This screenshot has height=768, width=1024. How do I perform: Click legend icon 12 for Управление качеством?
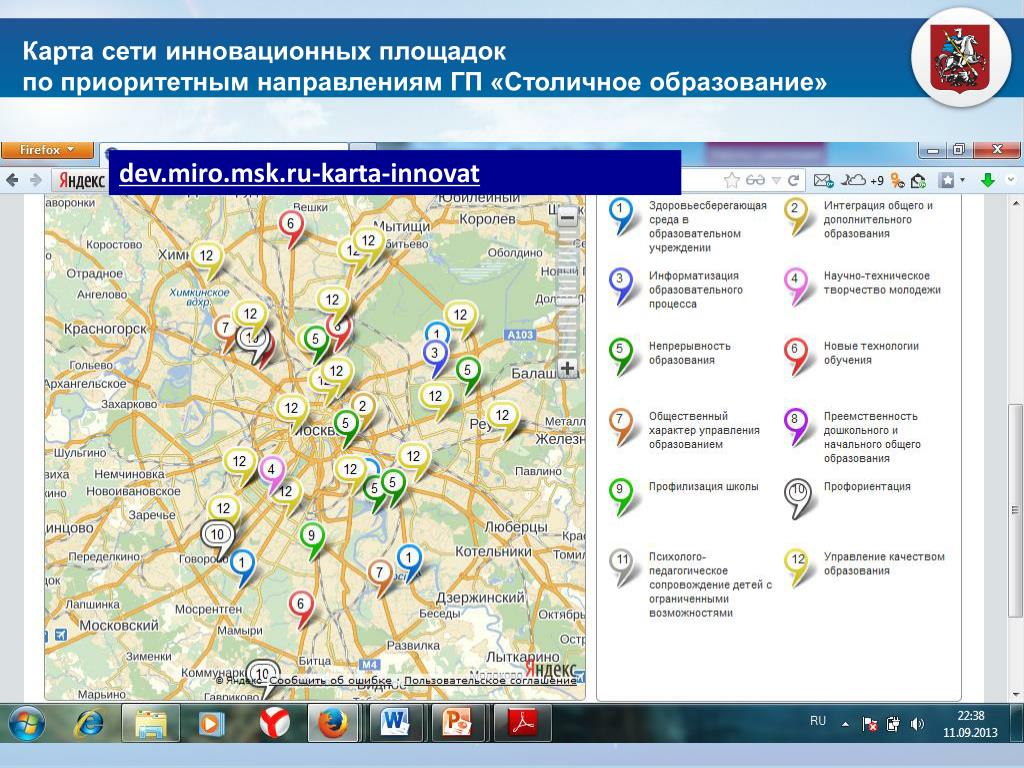coord(797,566)
